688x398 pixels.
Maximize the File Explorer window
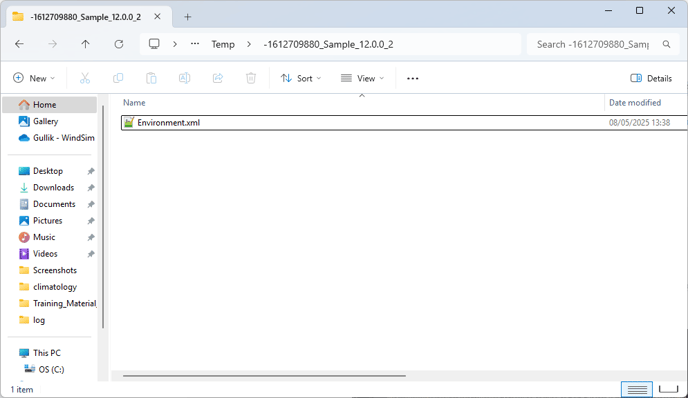pos(639,11)
